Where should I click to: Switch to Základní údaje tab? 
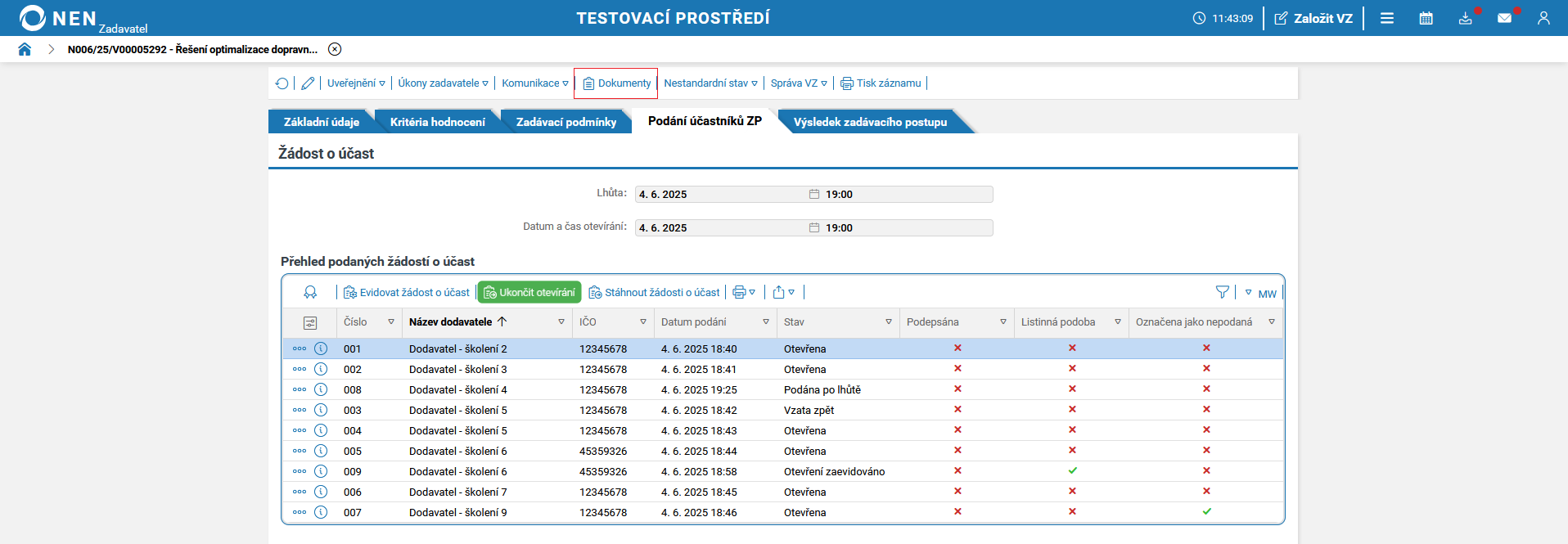(x=322, y=122)
